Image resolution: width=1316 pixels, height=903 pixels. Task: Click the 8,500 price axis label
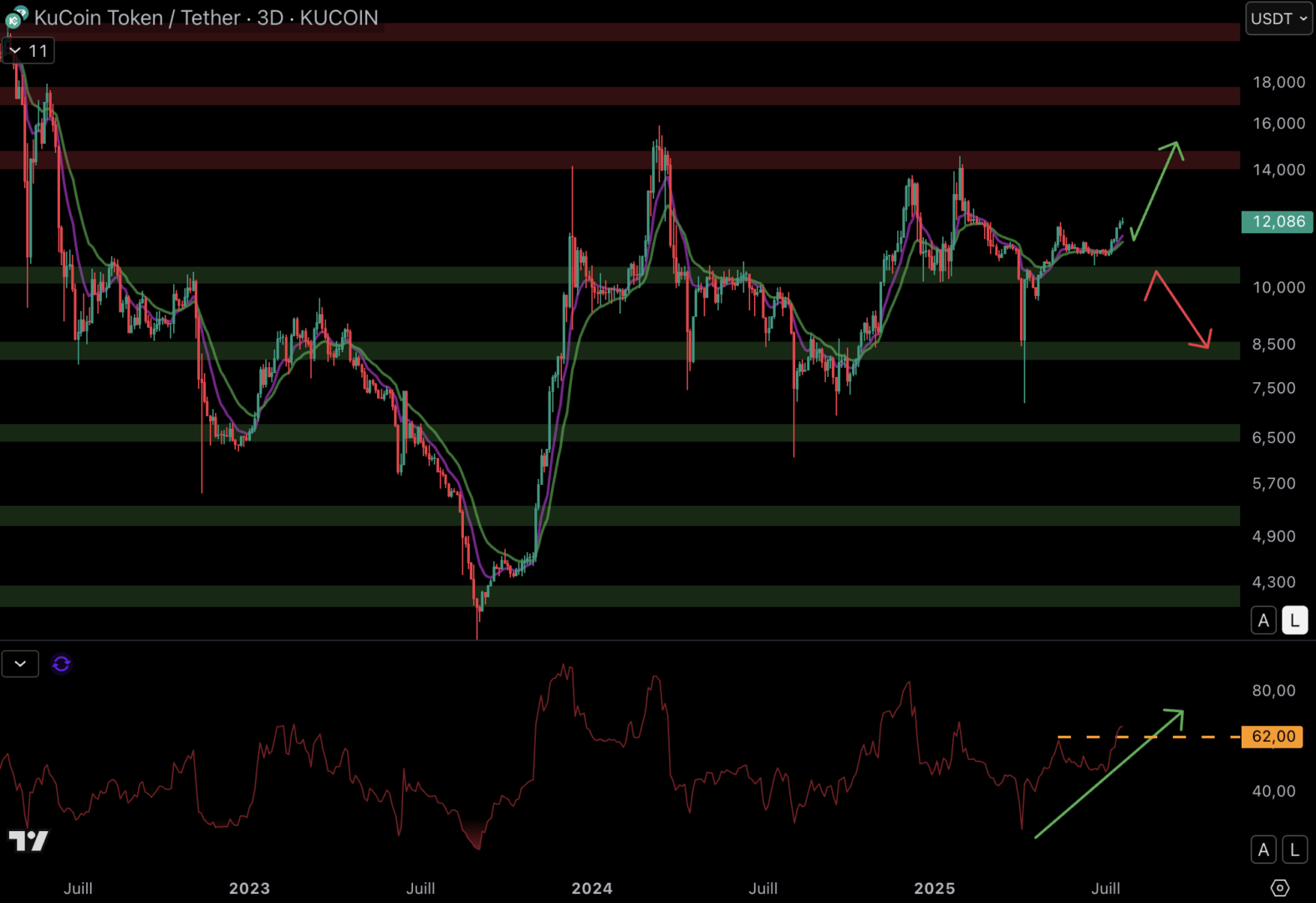pyautogui.click(x=1273, y=344)
